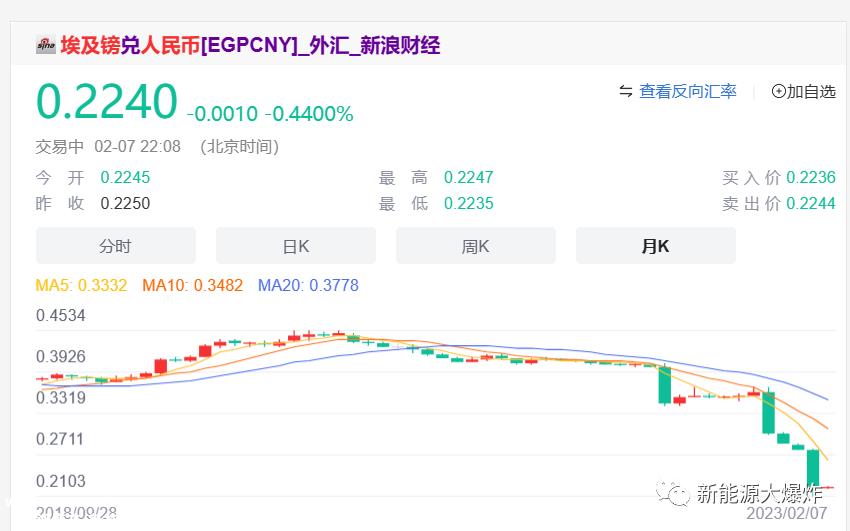This screenshot has height=531, width=850.
Task: Switch to the 周K chart tab
Action: pos(475,246)
